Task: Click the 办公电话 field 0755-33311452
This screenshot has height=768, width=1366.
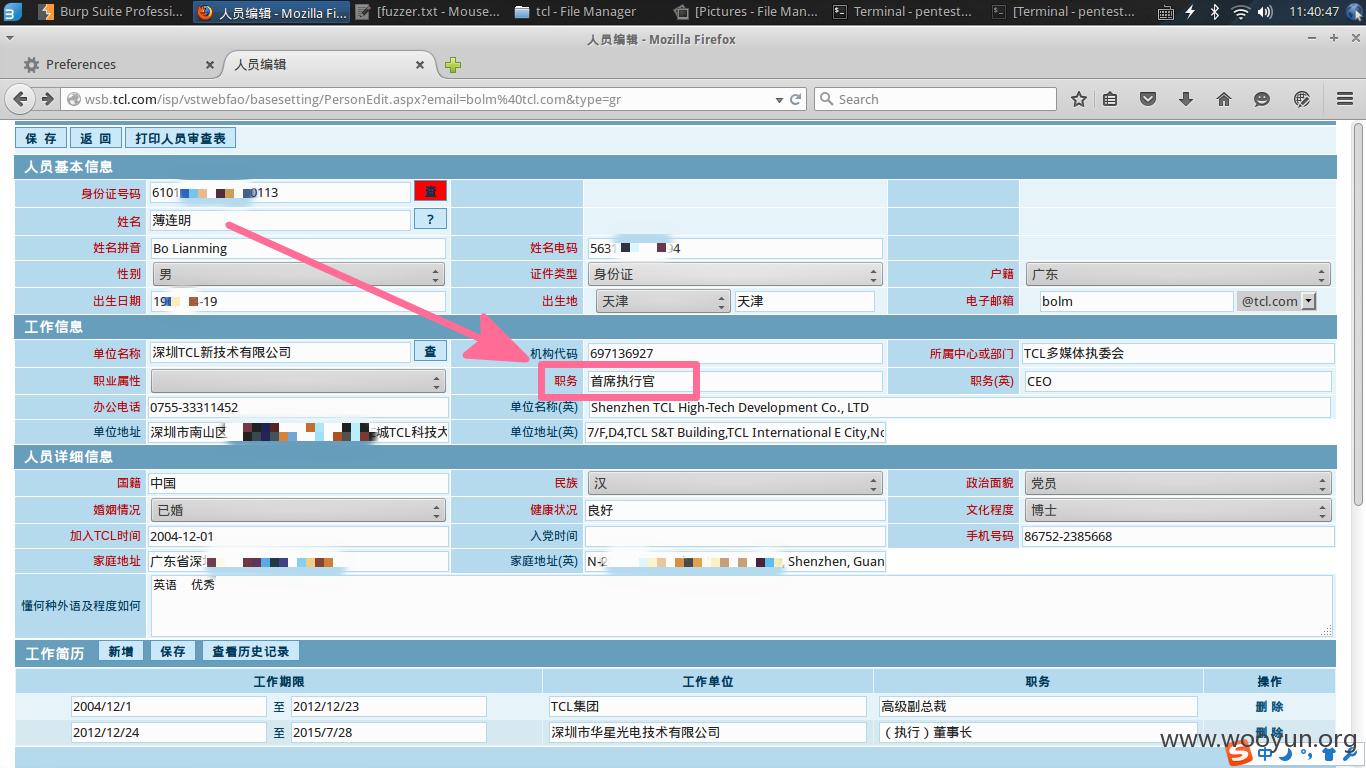Action: 297,408
